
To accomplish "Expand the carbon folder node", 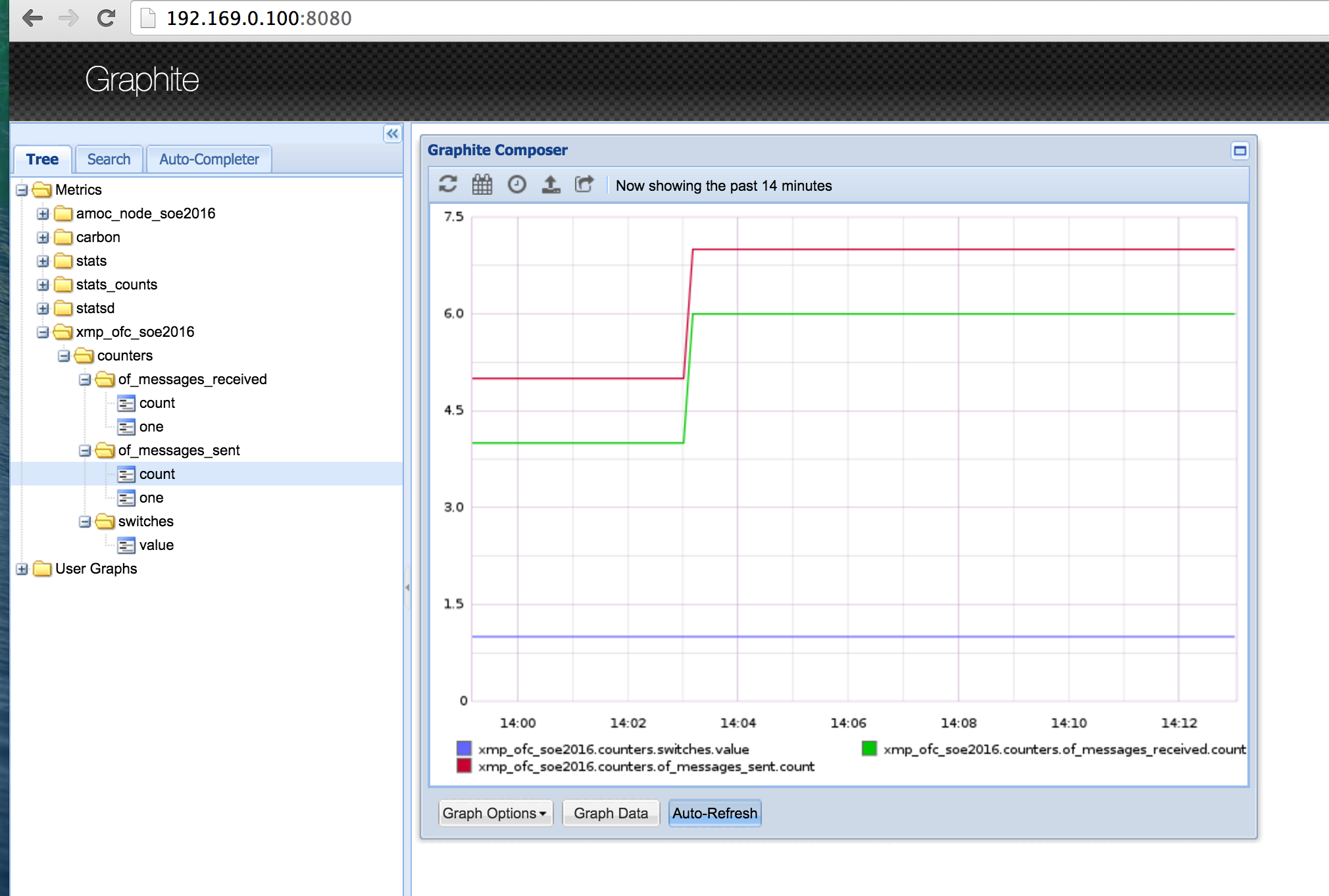I will pyautogui.click(x=43, y=237).
